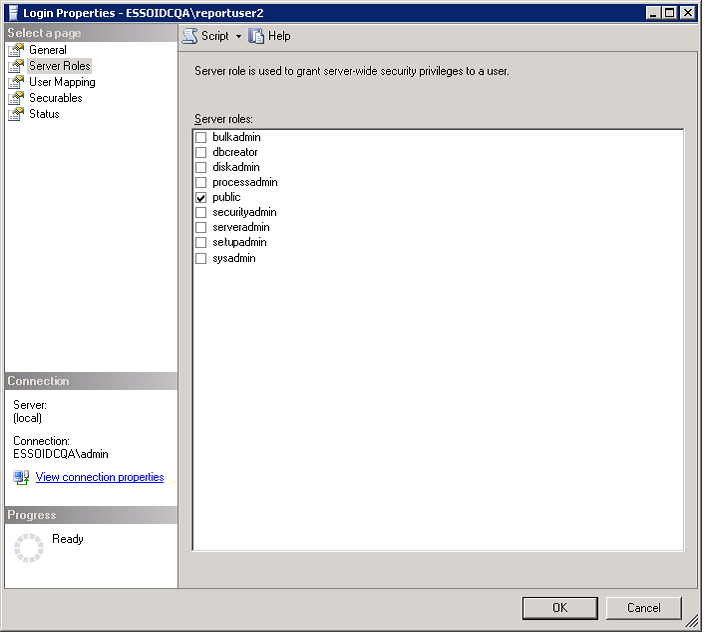This screenshot has height=633, width=705.
Task: Click the window resize grip corner
Action: click(692, 622)
